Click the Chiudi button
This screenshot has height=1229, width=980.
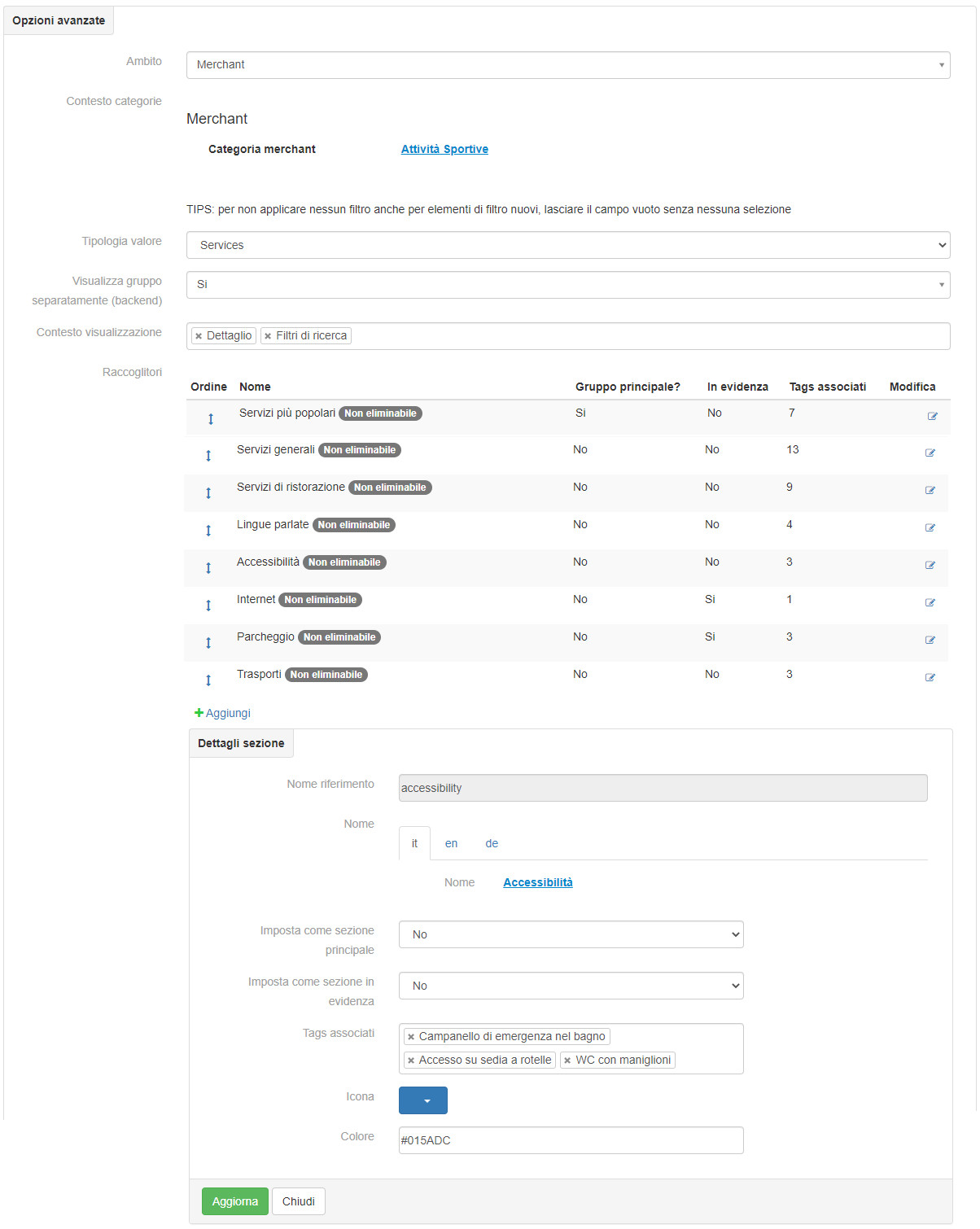[299, 1201]
